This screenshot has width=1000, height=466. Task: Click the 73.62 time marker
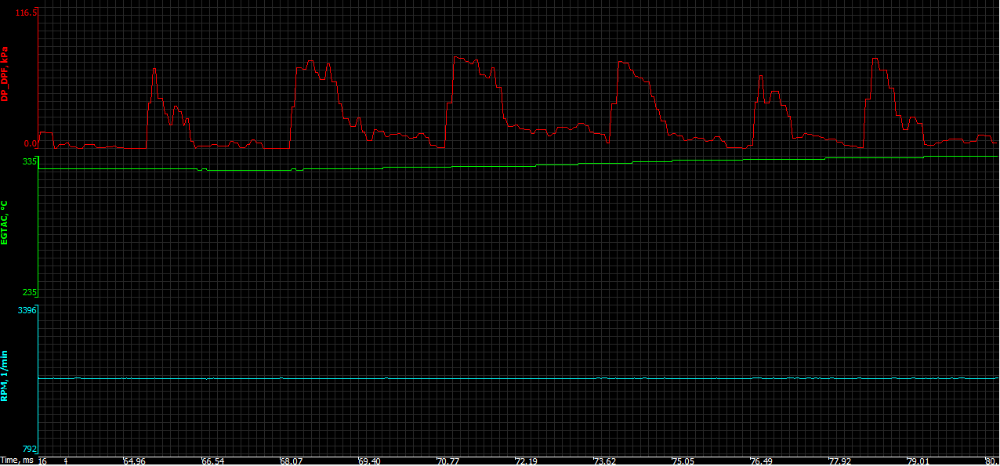[604, 461]
